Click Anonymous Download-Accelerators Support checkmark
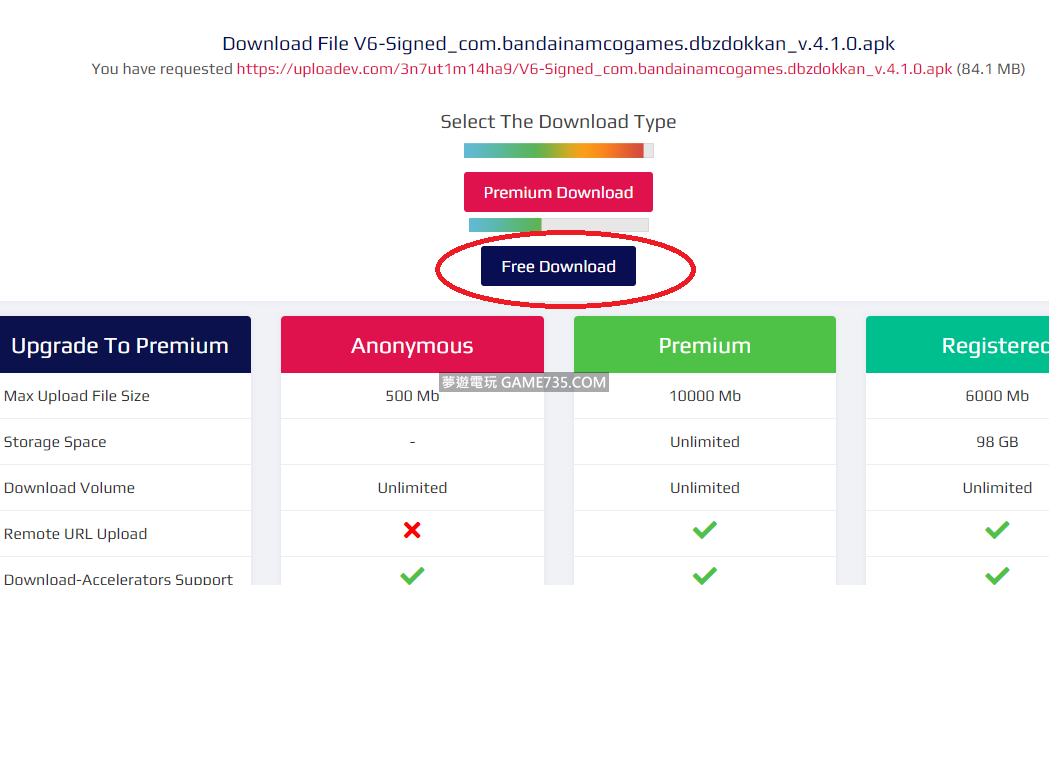 pos(412,576)
